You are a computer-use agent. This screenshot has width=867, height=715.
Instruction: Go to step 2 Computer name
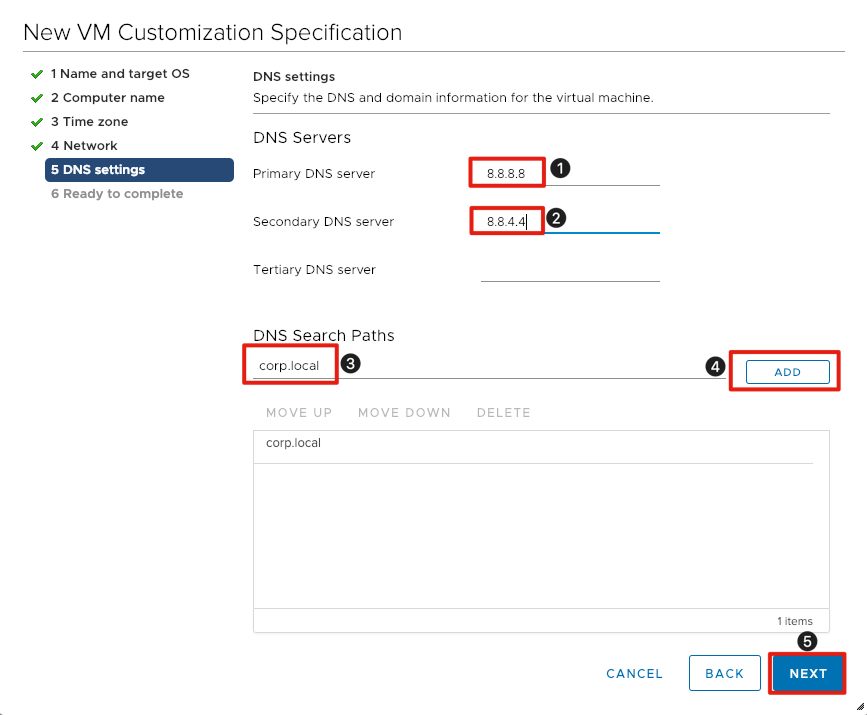(x=108, y=98)
